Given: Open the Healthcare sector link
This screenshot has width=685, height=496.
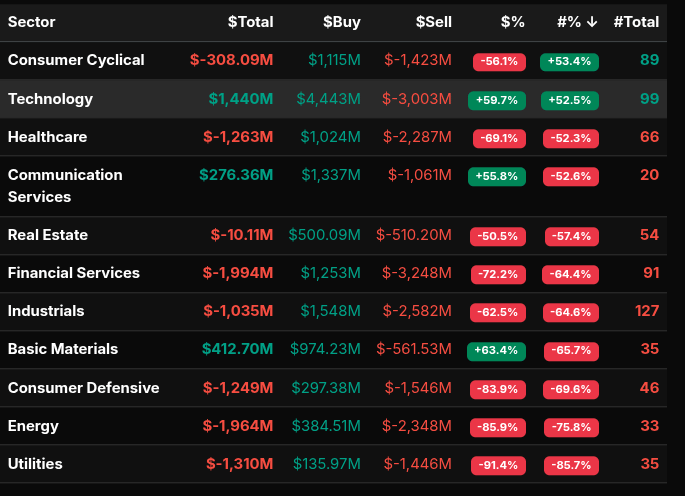Looking at the screenshot, I should [47, 137].
